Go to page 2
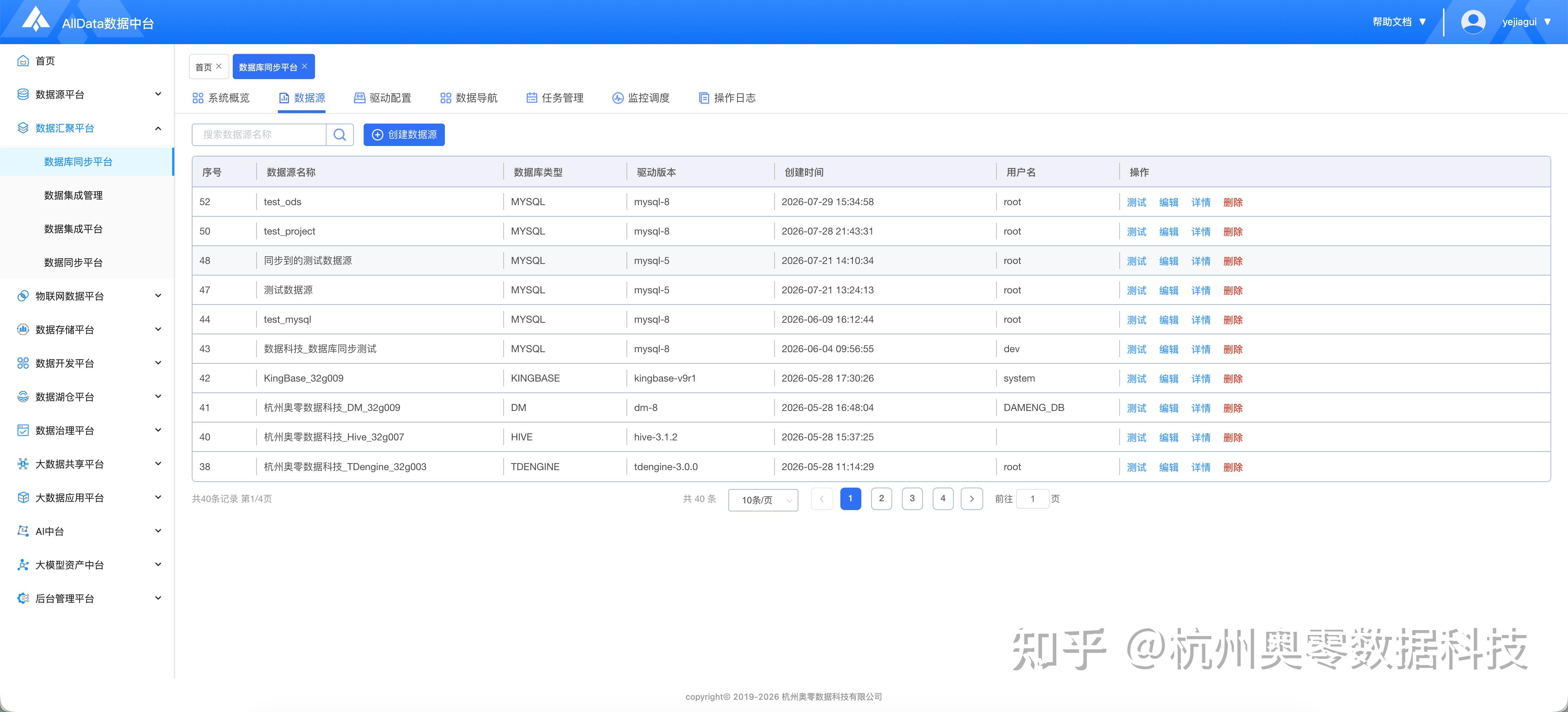The width and height of the screenshot is (1568, 712). [x=881, y=498]
